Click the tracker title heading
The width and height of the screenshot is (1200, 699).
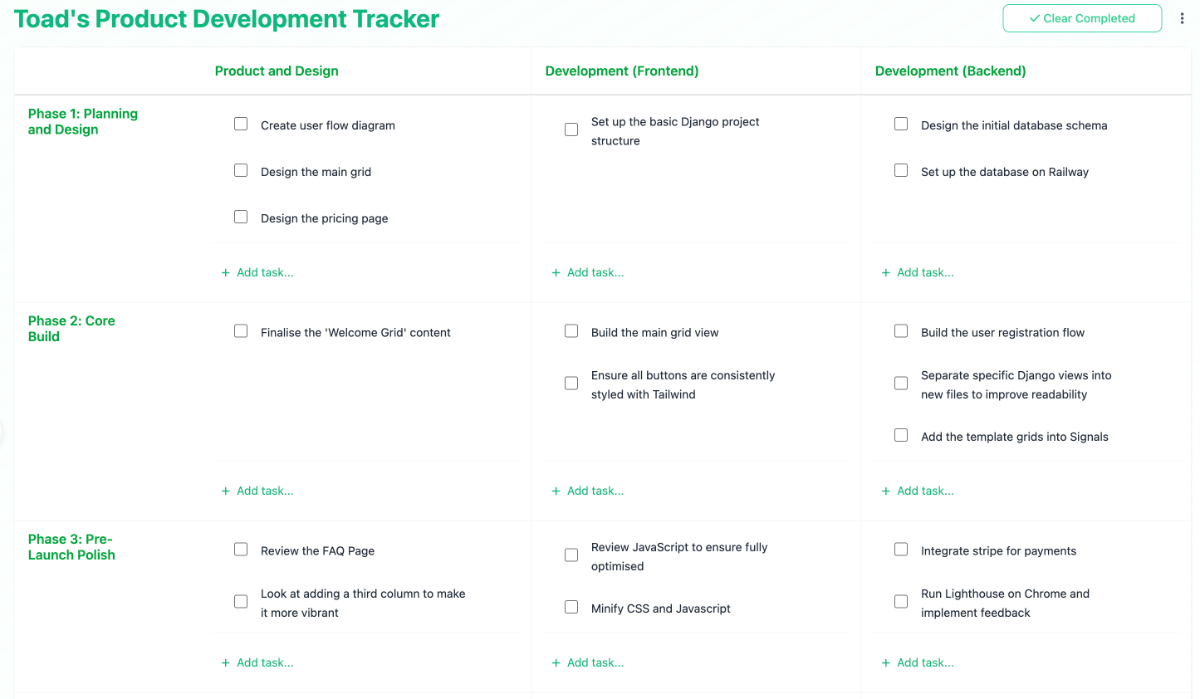tap(226, 19)
